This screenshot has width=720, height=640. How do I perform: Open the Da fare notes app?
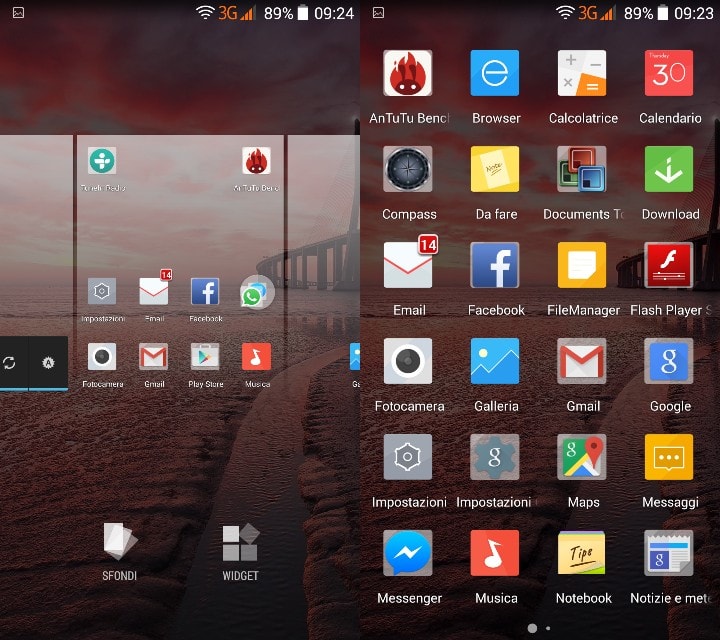point(495,169)
